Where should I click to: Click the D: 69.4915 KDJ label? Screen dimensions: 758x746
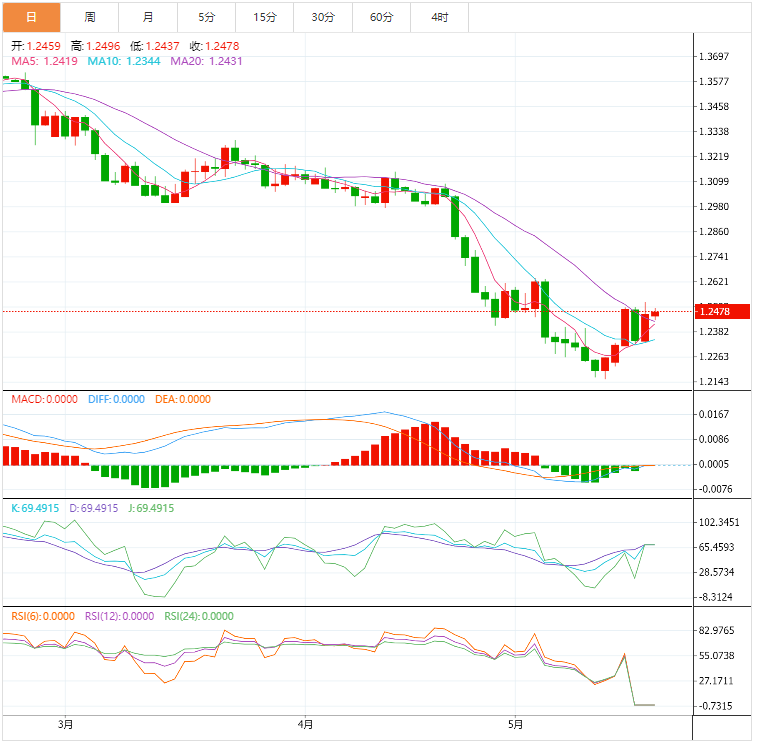94,508
